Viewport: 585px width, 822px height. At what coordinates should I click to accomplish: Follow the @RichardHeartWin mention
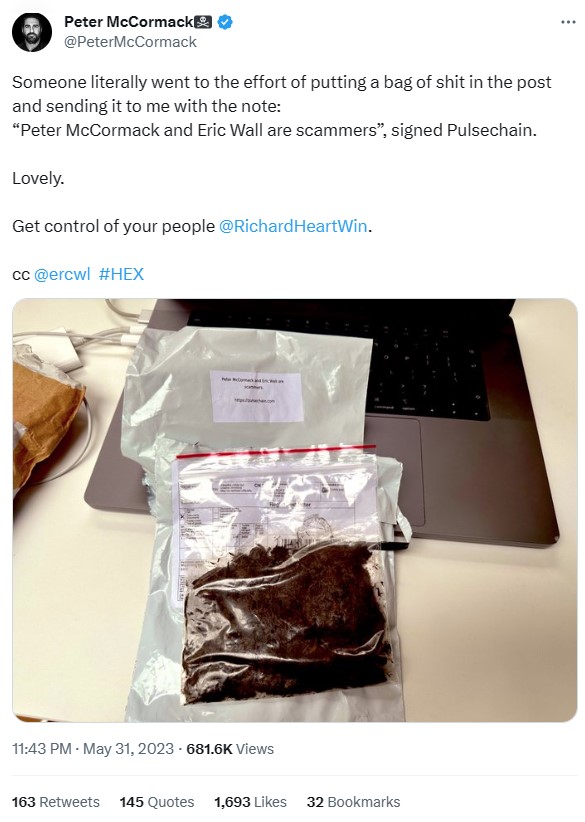click(292, 226)
